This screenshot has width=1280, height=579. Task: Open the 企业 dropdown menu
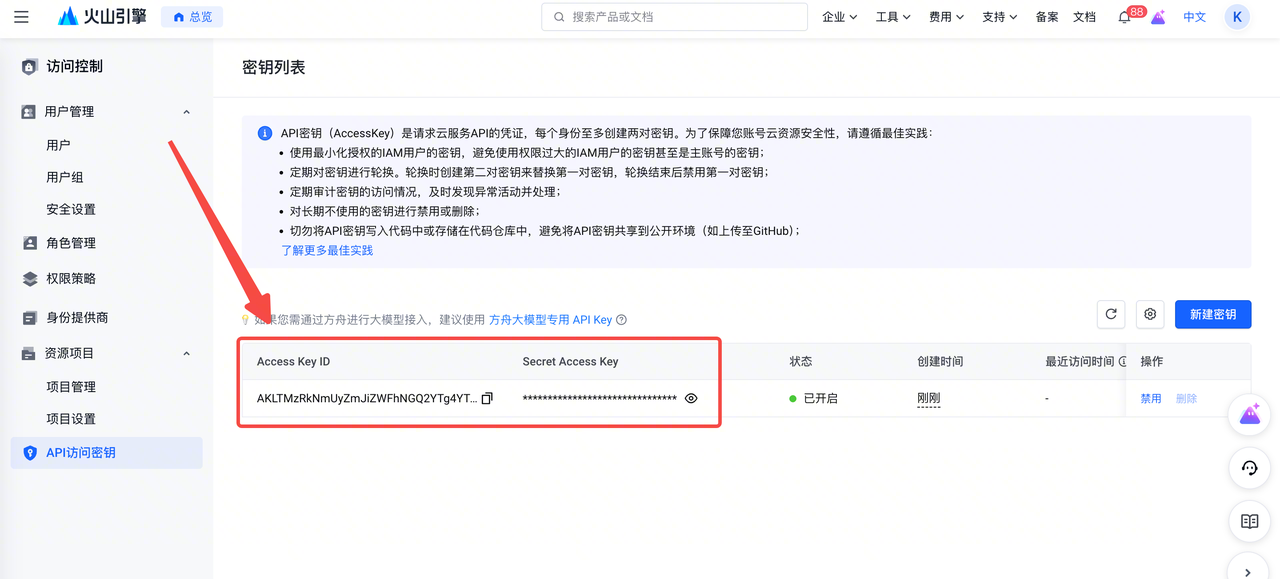point(840,17)
